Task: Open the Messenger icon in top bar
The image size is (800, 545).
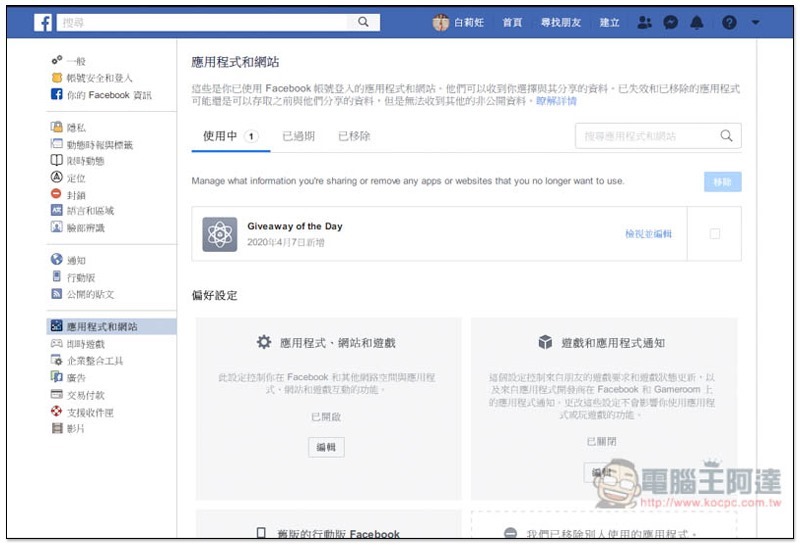Action: tap(671, 23)
